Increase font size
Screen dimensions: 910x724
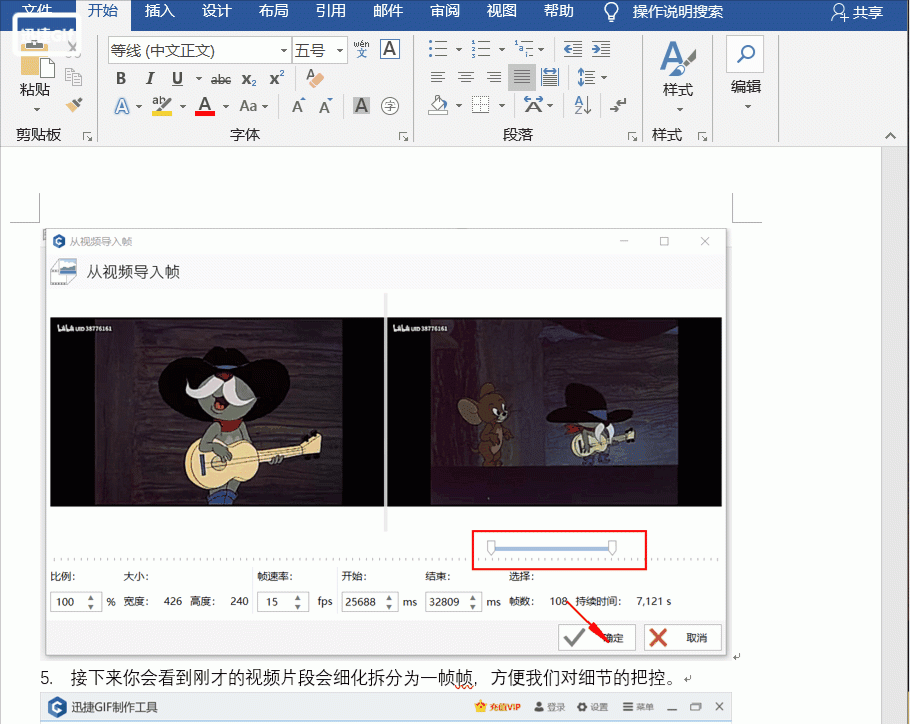click(298, 106)
